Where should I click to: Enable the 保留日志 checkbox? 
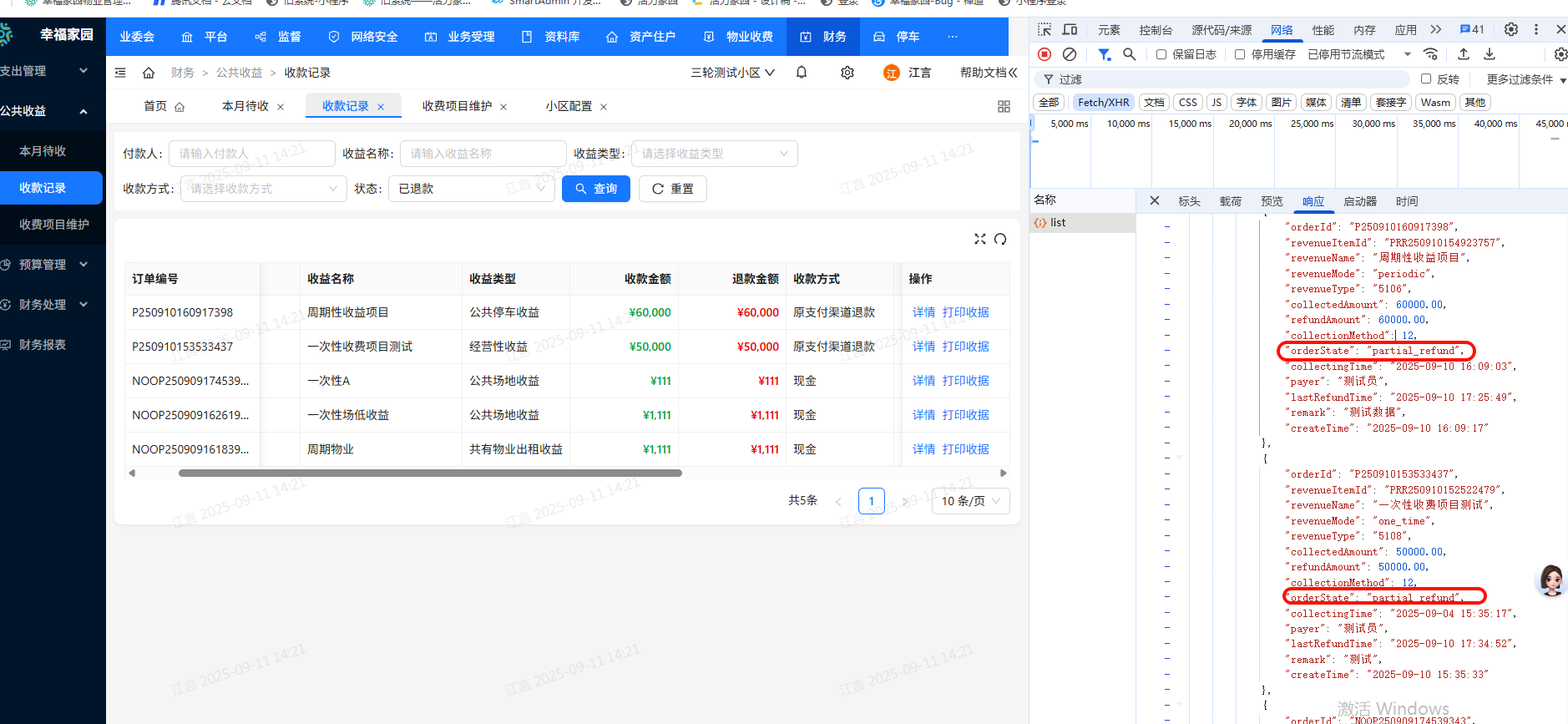pyautogui.click(x=1161, y=54)
